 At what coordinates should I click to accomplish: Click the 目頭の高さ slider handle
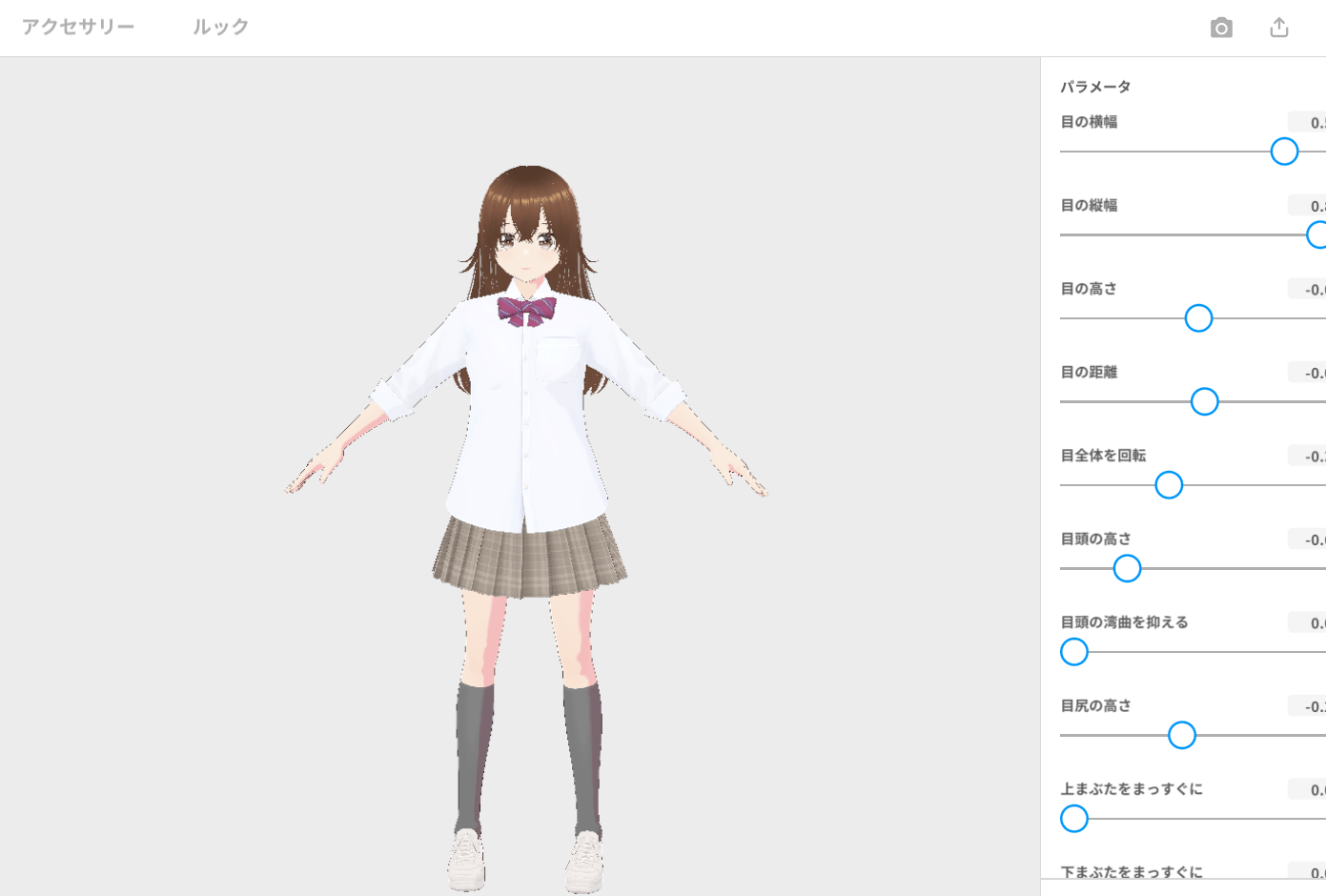pos(1127,568)
